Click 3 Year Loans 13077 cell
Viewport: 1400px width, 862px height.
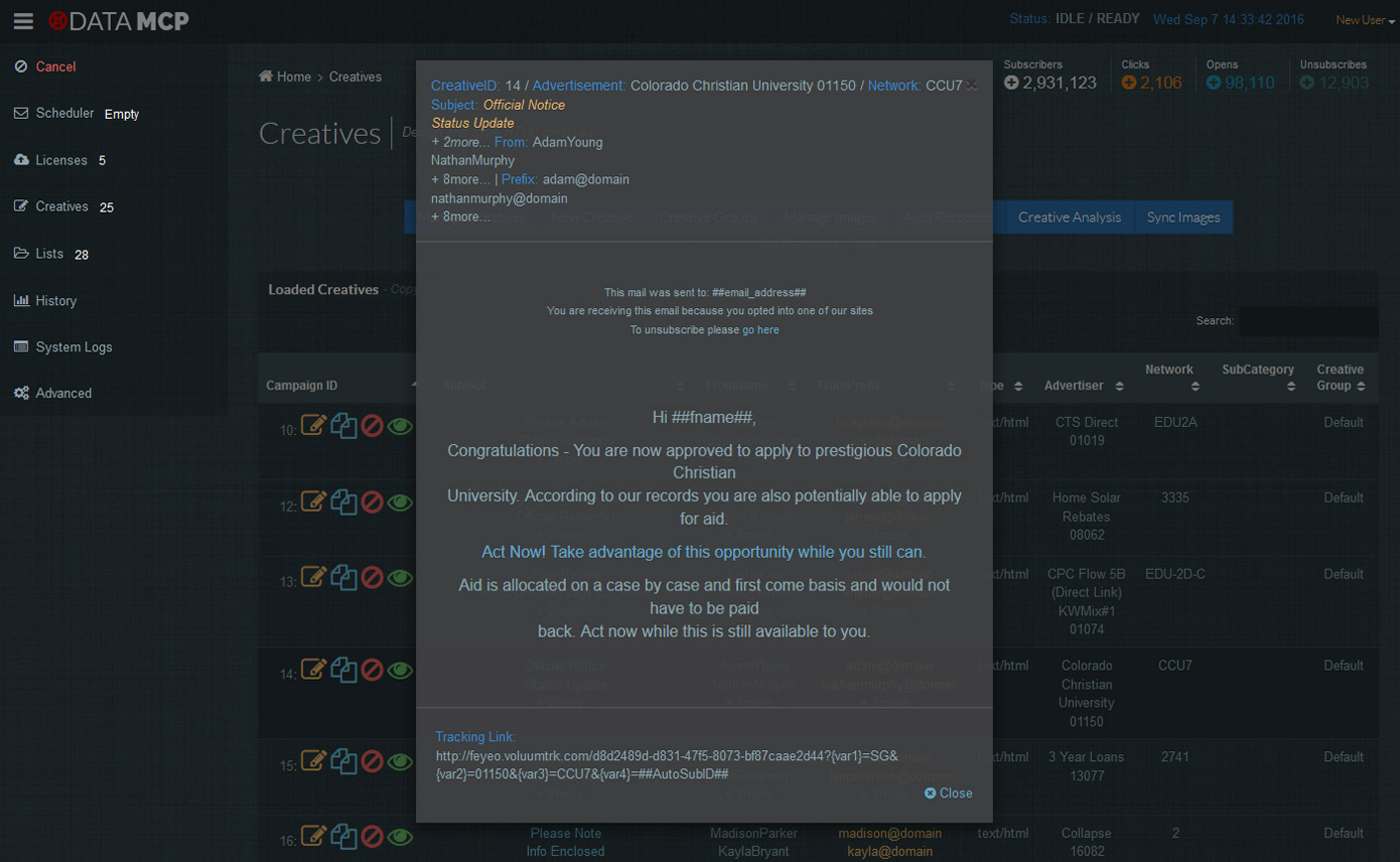[1086, 766]
